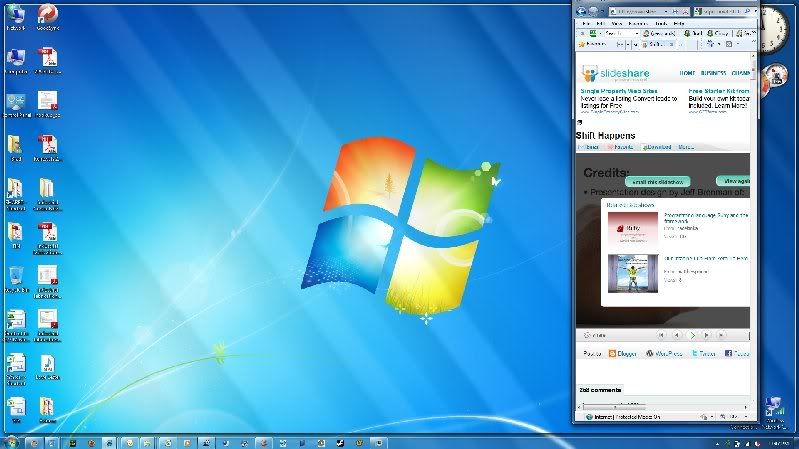
Task: Click the vertical page scrollbar up arrow
Action: pos(753,56)
